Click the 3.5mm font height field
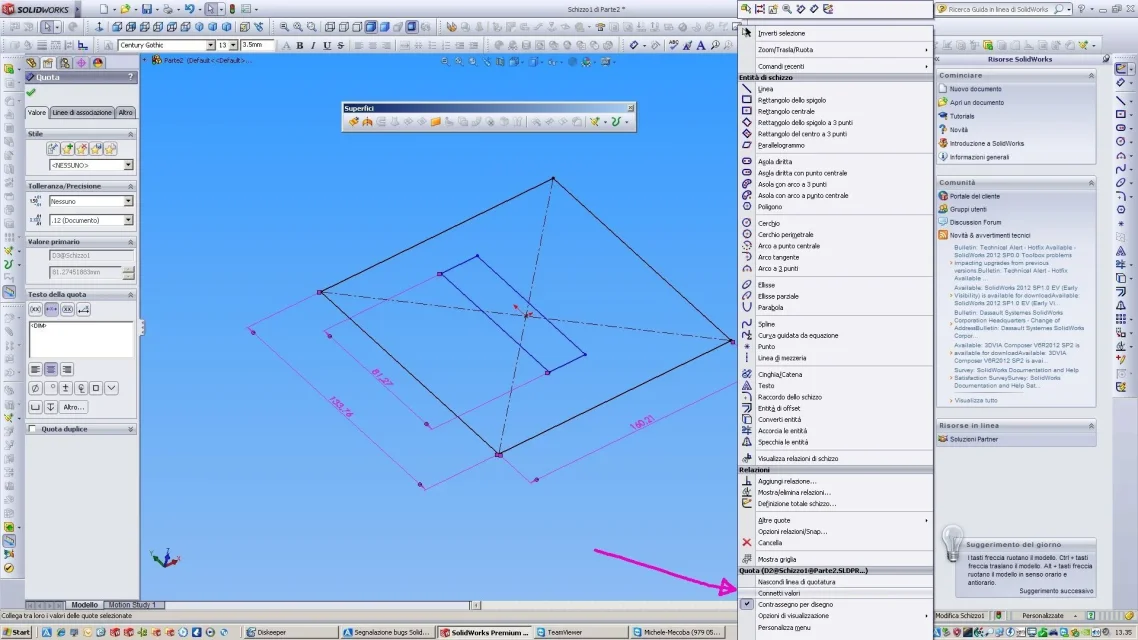The width and height of the screenshot is (1138, 640). (x=256, y=45)
